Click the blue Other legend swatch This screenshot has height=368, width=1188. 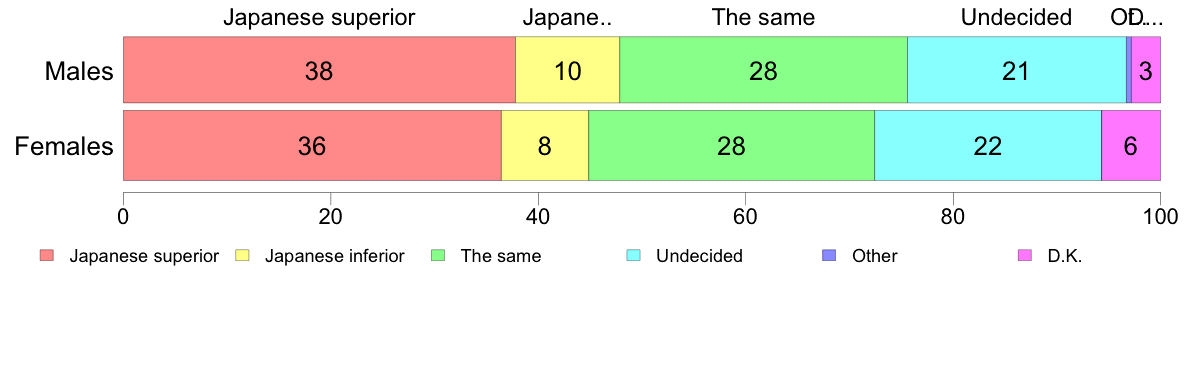(830, 256)
